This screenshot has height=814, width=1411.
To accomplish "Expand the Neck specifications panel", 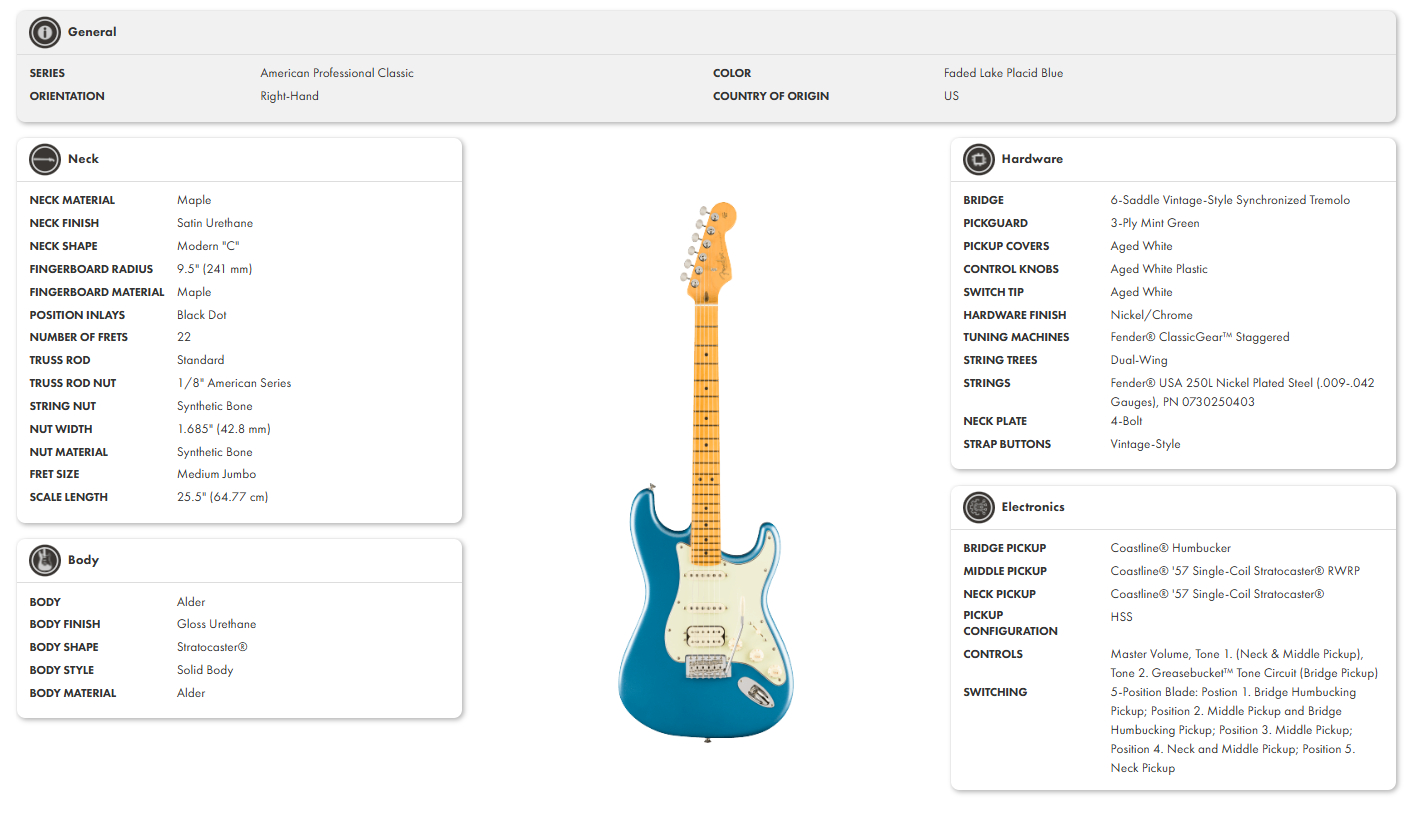I will (83, 159).
